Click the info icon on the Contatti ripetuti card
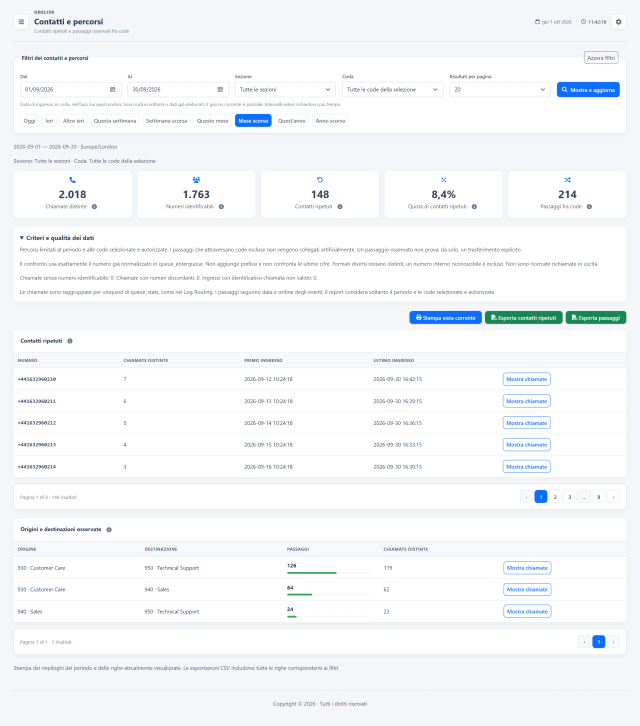The width and height of the screenshot is (640, 726). (x=340, y=207)
